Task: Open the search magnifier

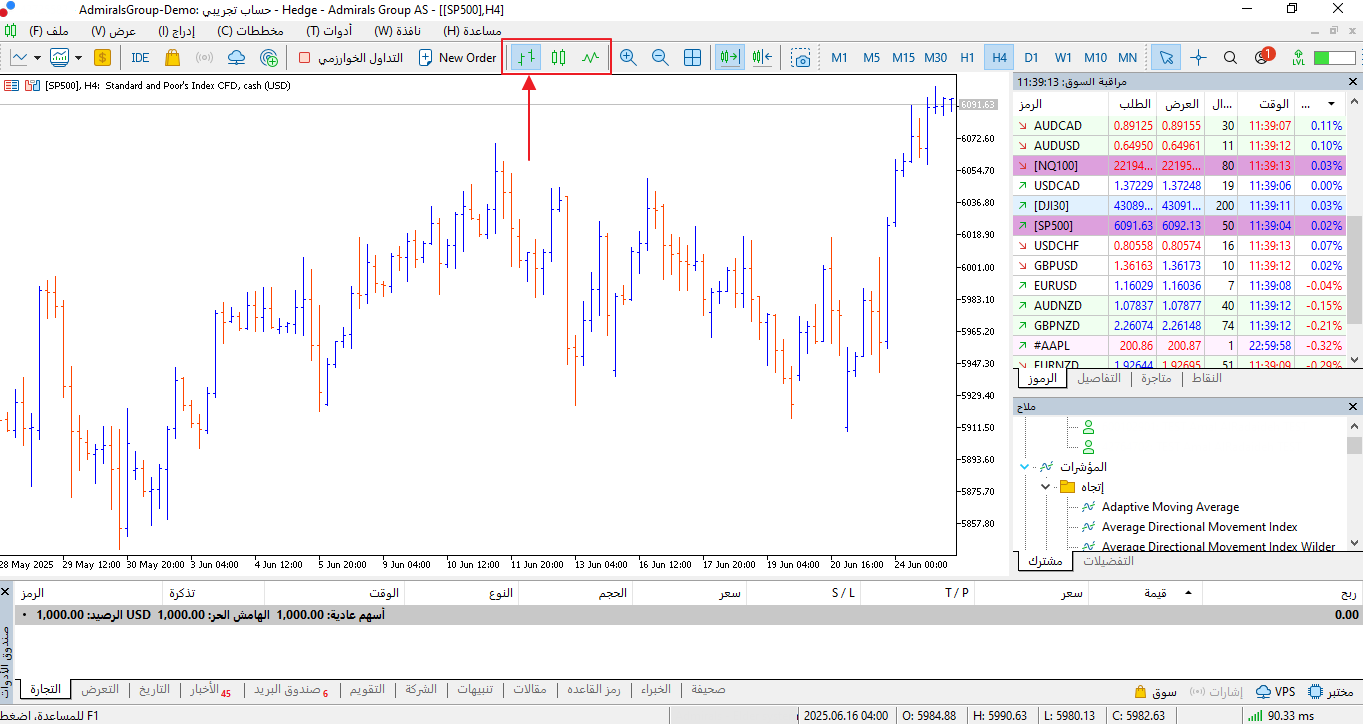Action: (1230, 57)
